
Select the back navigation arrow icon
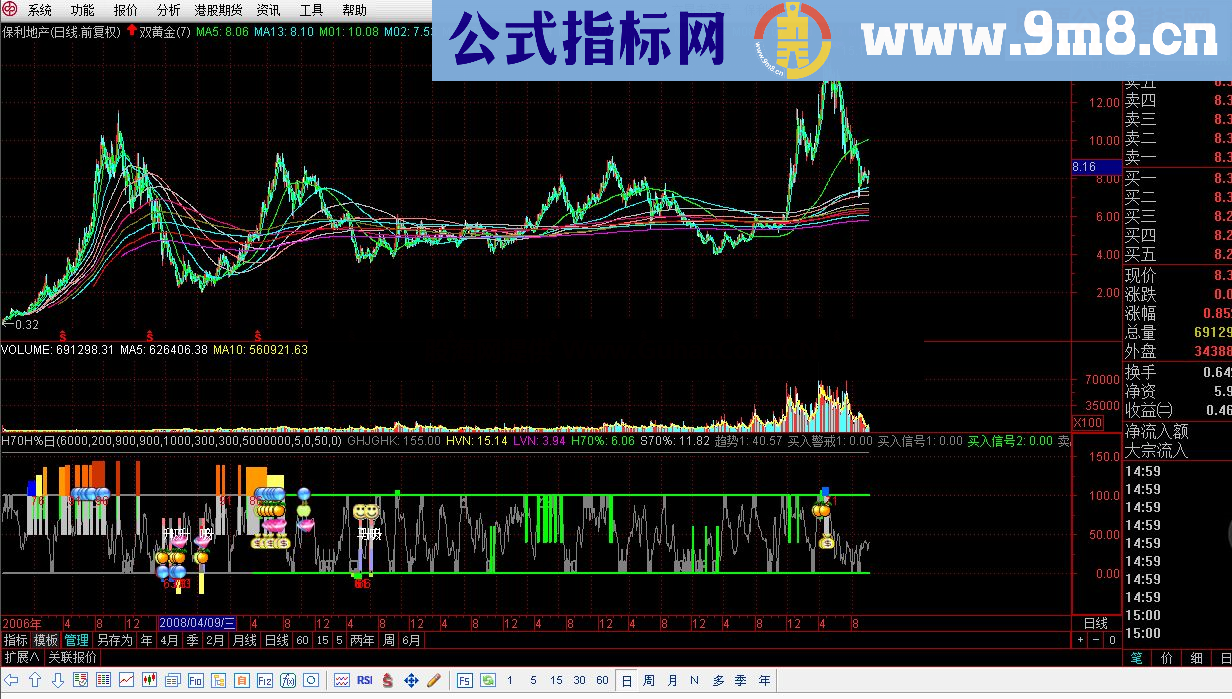click(x=12, y=680)
